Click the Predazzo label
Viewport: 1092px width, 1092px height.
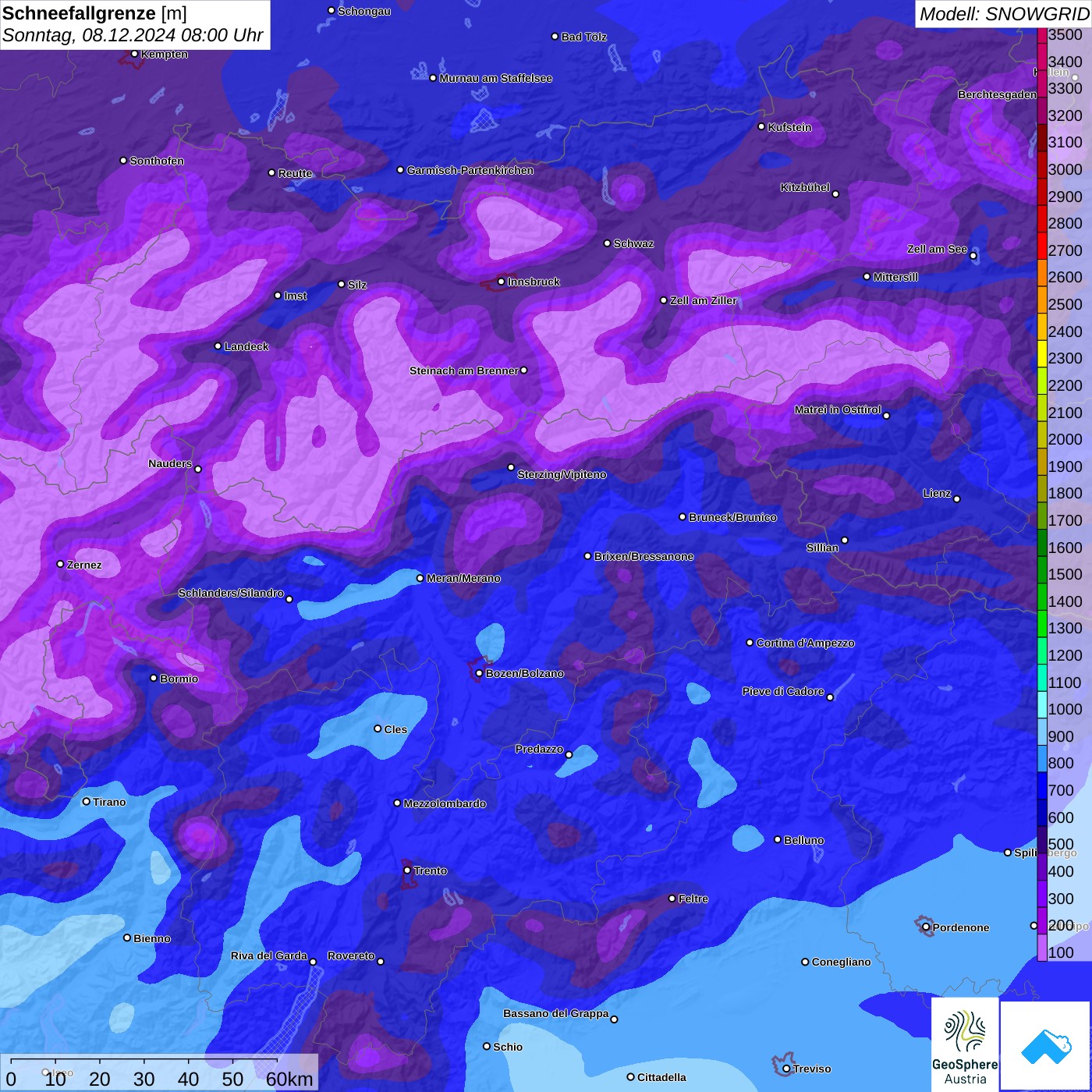point(539,749)
